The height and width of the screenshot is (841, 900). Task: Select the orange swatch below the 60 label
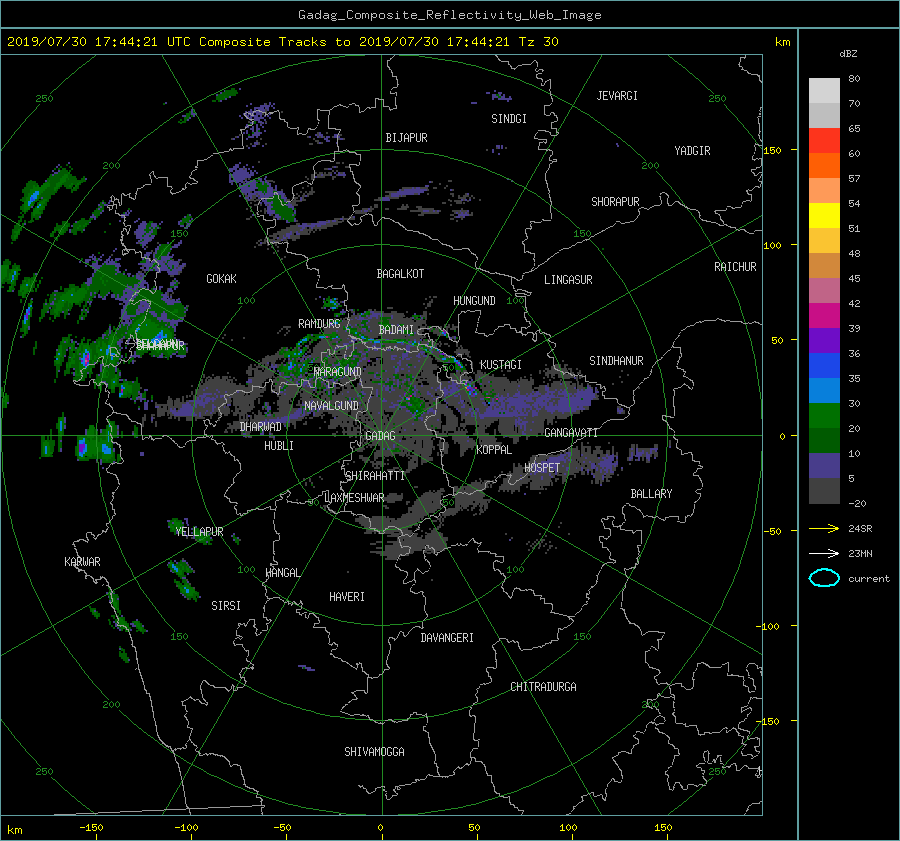(x=824, y=165)
